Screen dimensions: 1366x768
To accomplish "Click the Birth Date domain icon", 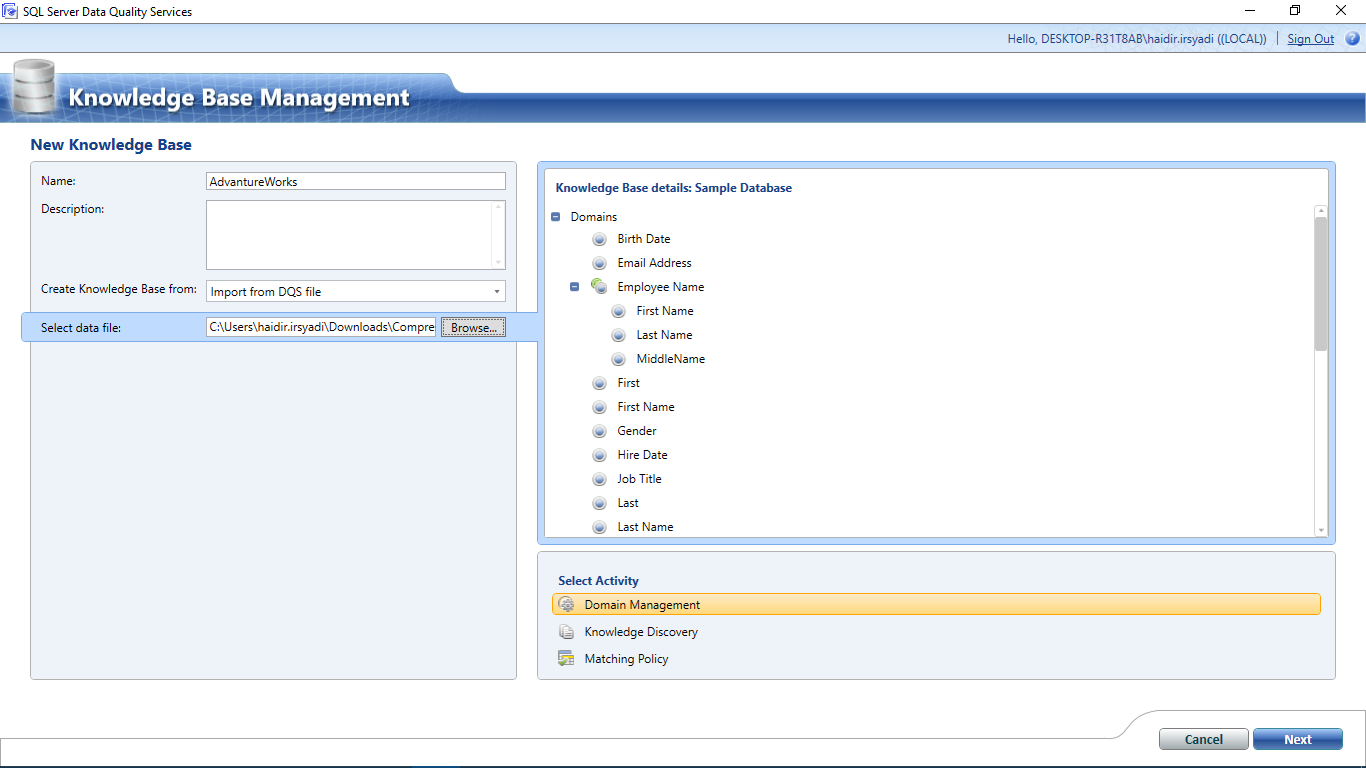I will coord(599,238).
